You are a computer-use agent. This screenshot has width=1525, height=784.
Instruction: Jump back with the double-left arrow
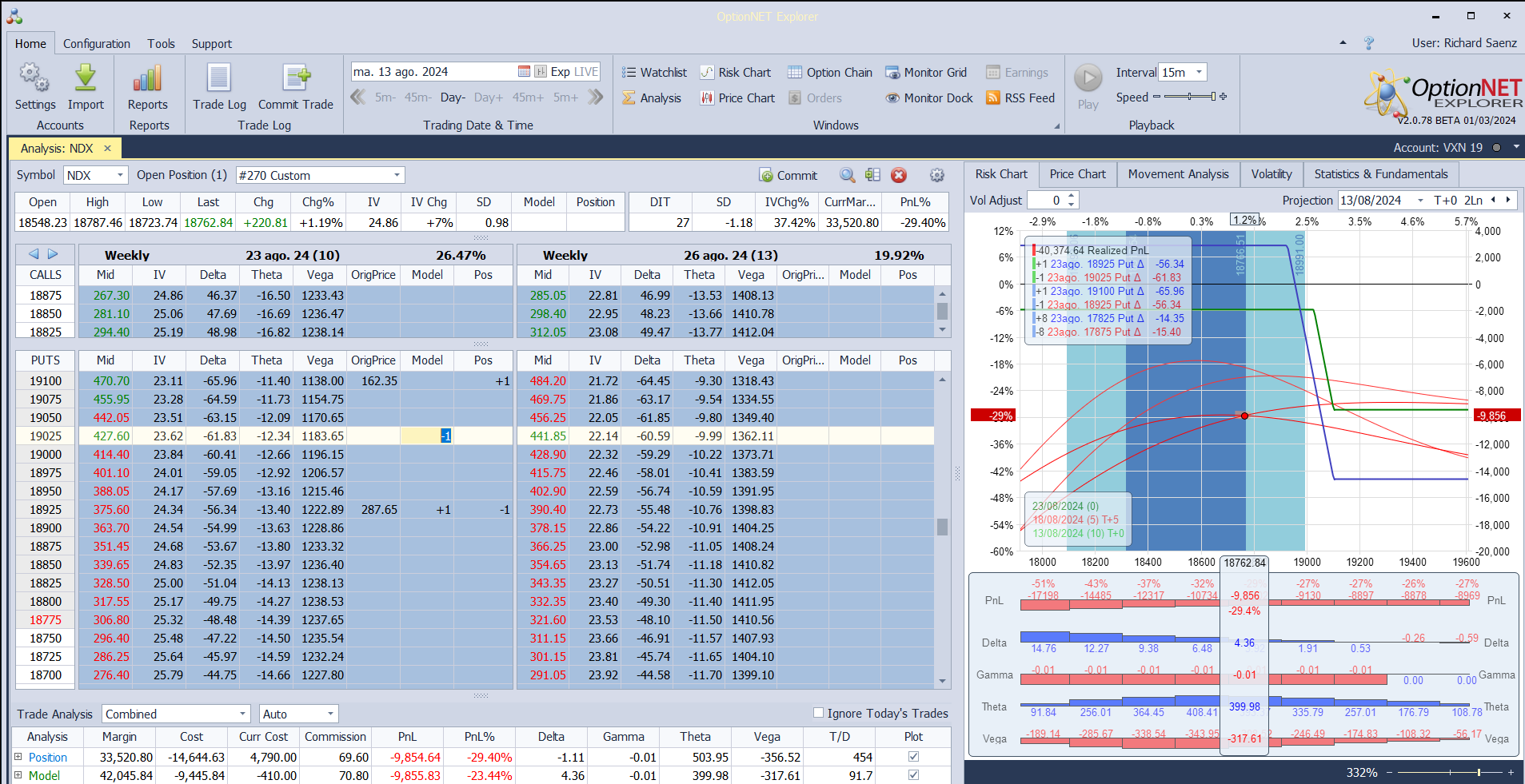click(358, 98)
